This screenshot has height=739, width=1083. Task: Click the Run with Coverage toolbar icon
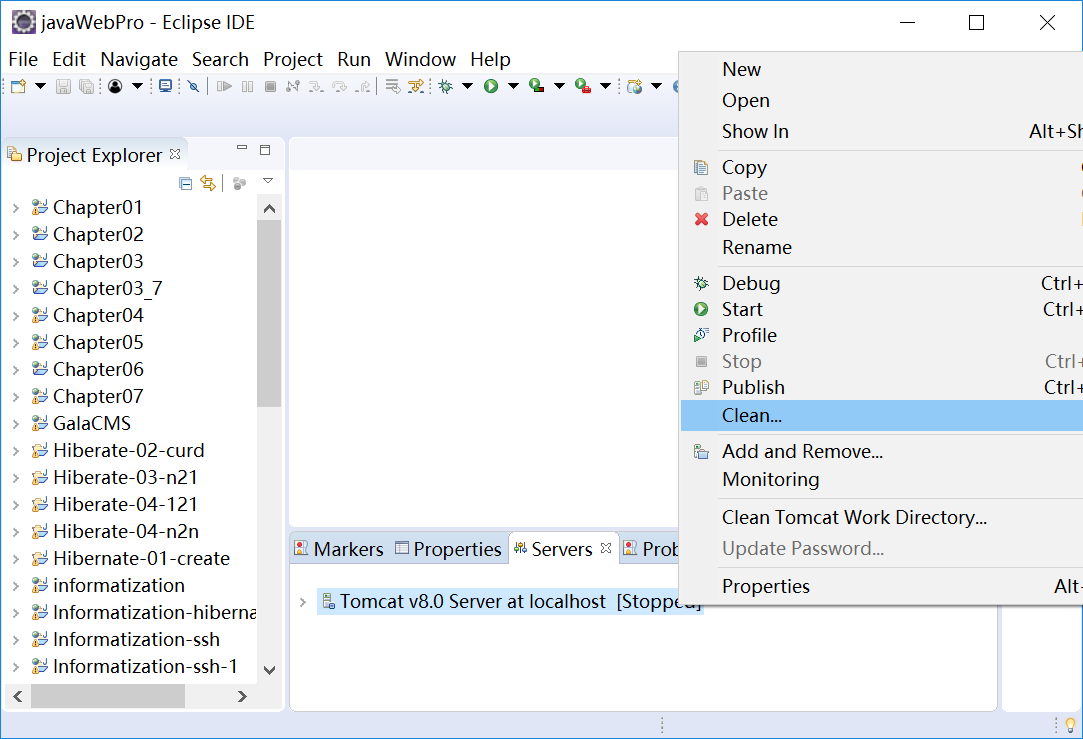(x=537, y=86)
